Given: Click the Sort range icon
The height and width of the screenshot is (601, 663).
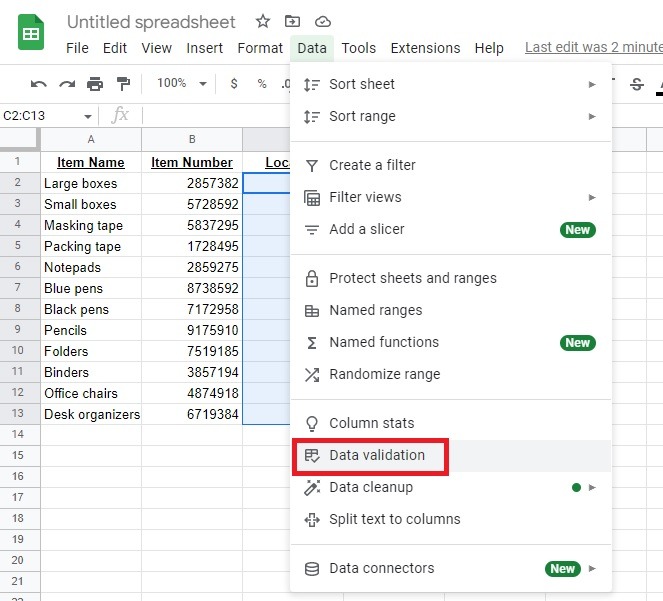Looking at the screenshot, I should pyautogui.click(x=312, y=116).
